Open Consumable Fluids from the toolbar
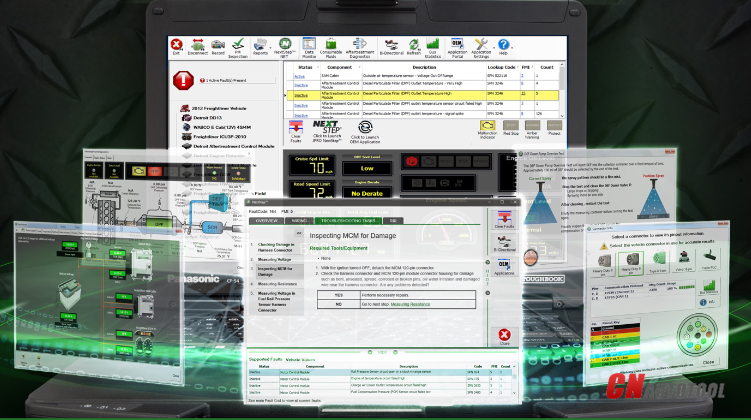This screenshot has height=420, width=751. tap(330, 48)
